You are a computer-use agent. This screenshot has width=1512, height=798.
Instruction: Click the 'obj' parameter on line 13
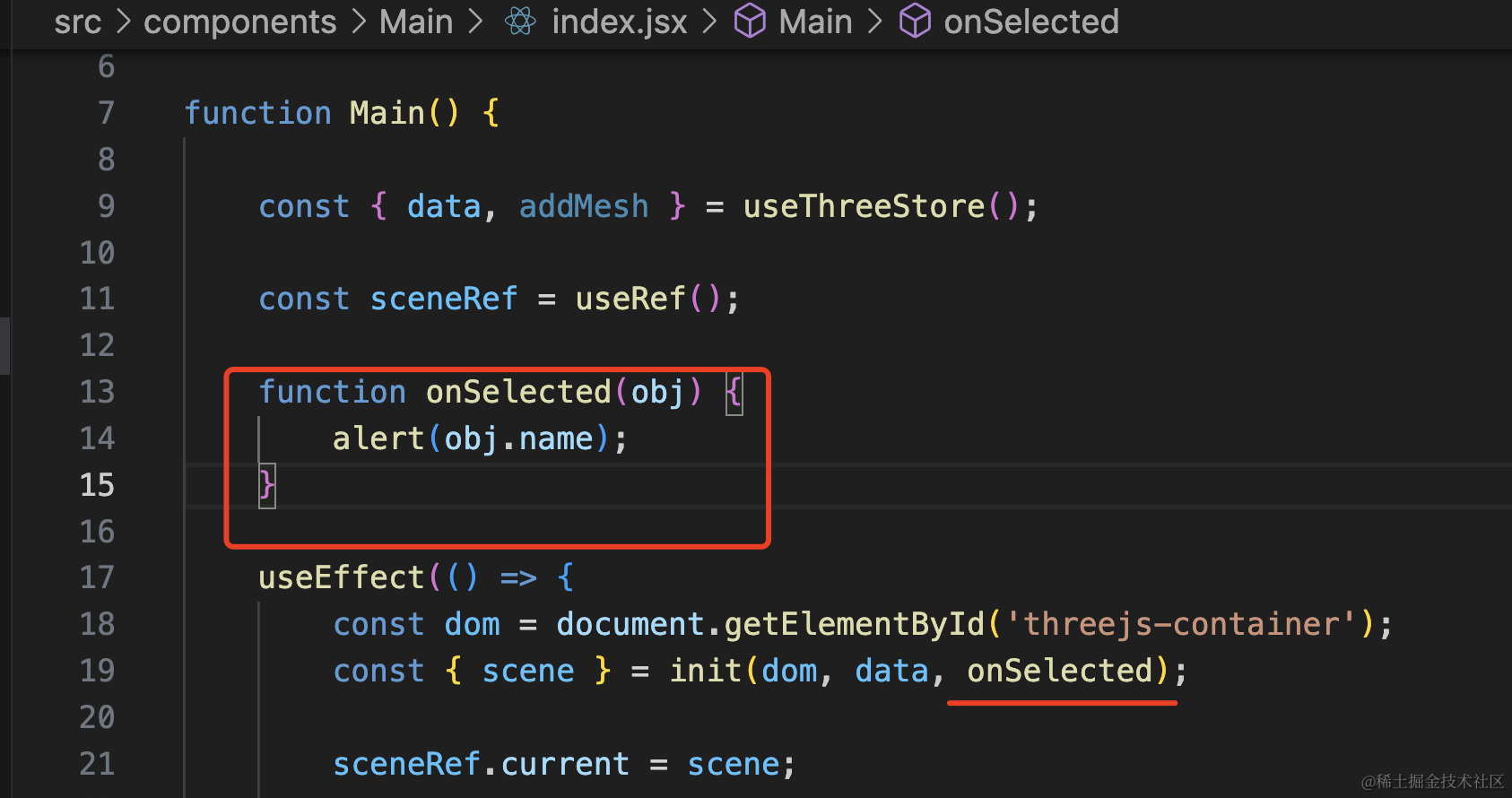657,392
